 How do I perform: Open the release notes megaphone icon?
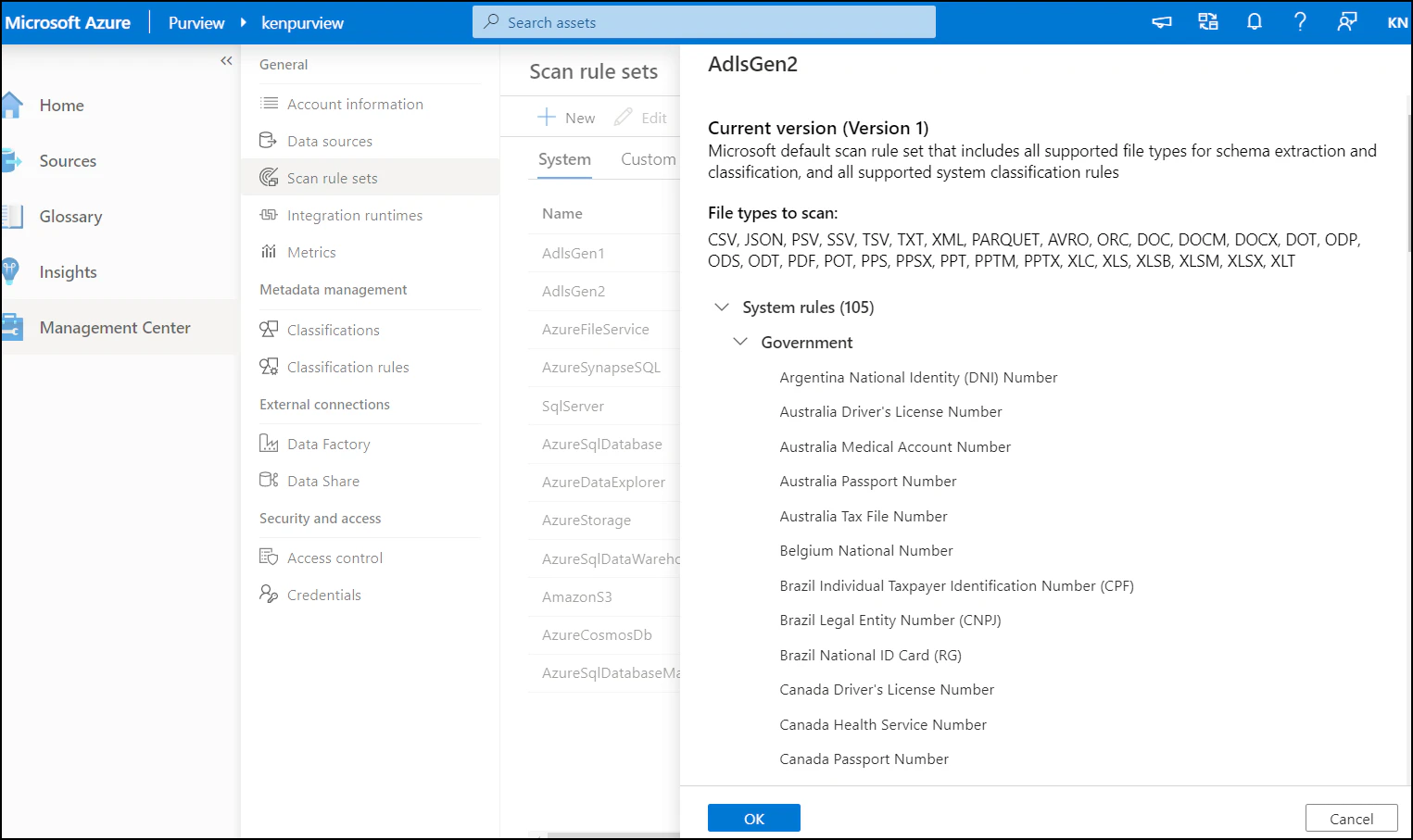(x=1162, y=22)
